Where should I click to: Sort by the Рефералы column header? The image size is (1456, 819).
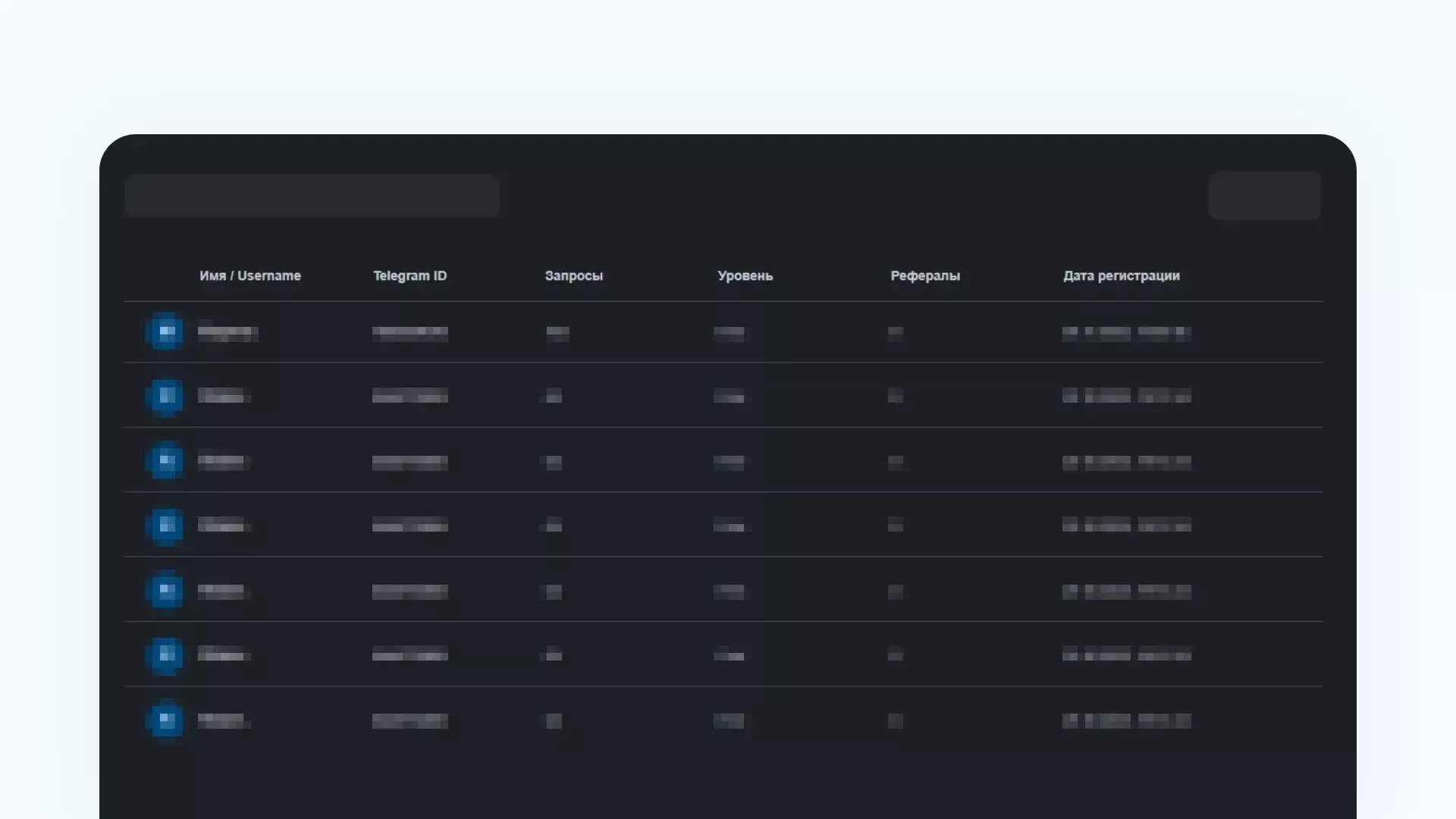(924, 276)
